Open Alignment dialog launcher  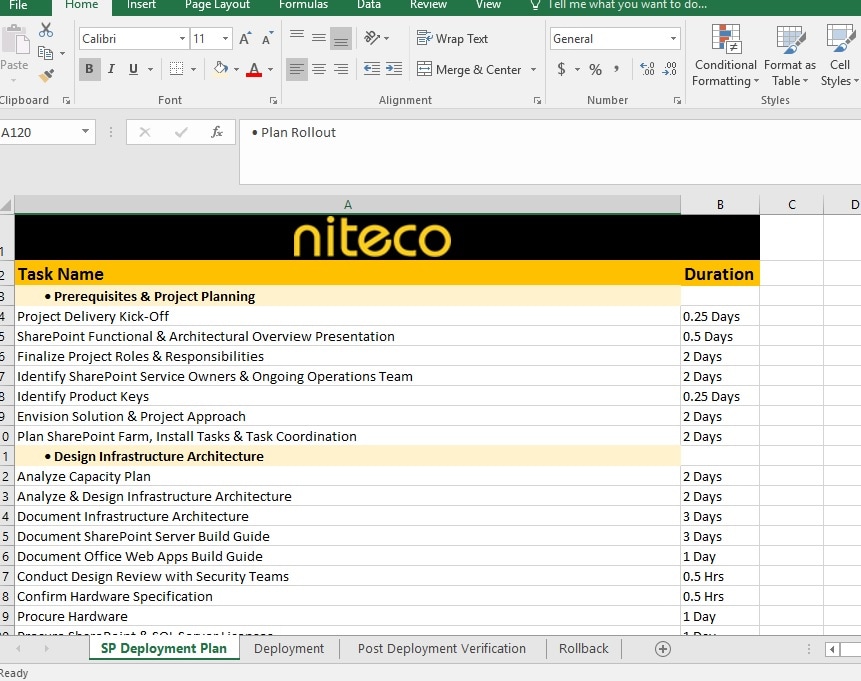[x=537, y=101]
